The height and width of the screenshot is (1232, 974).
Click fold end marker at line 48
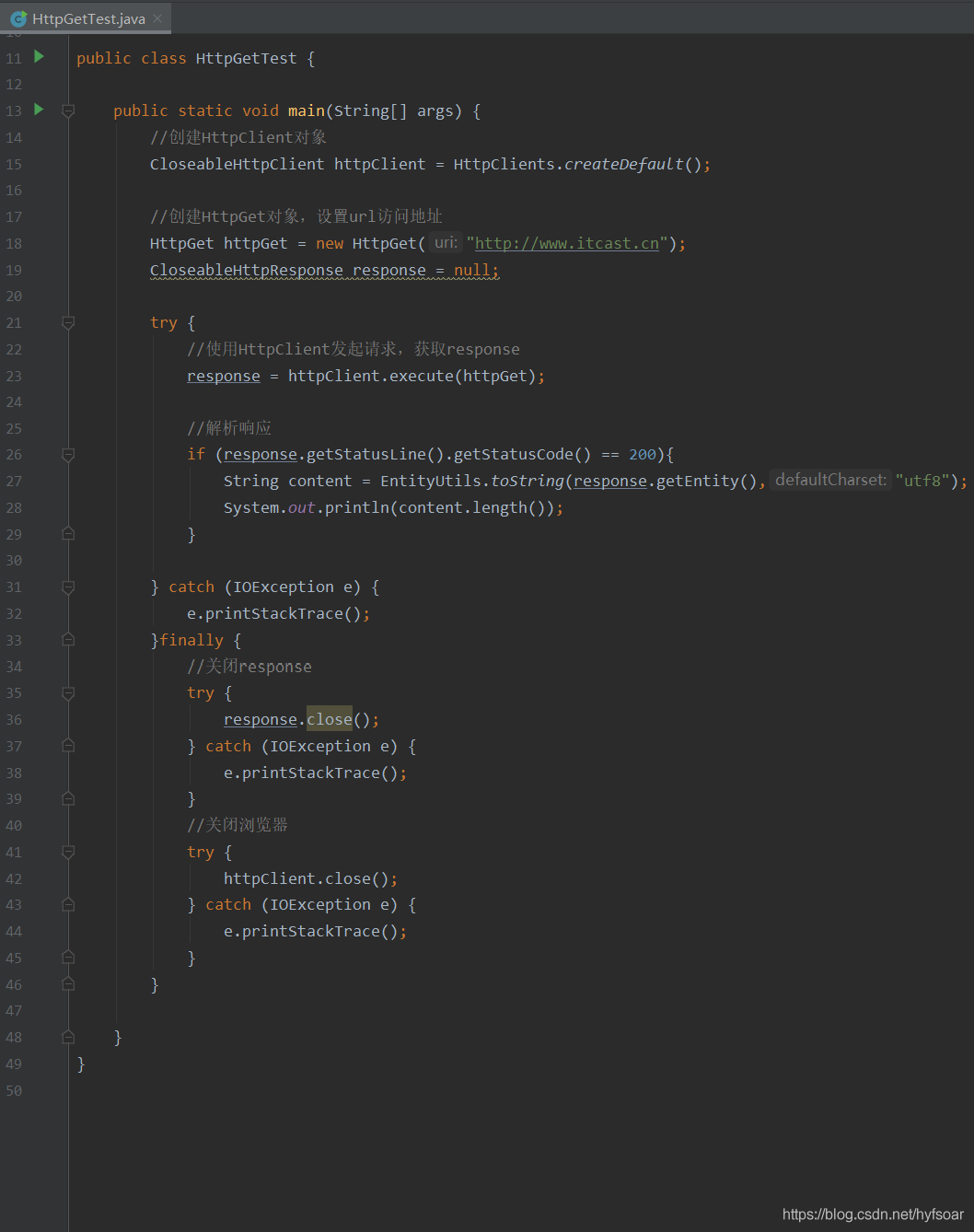pos(68,1038)
